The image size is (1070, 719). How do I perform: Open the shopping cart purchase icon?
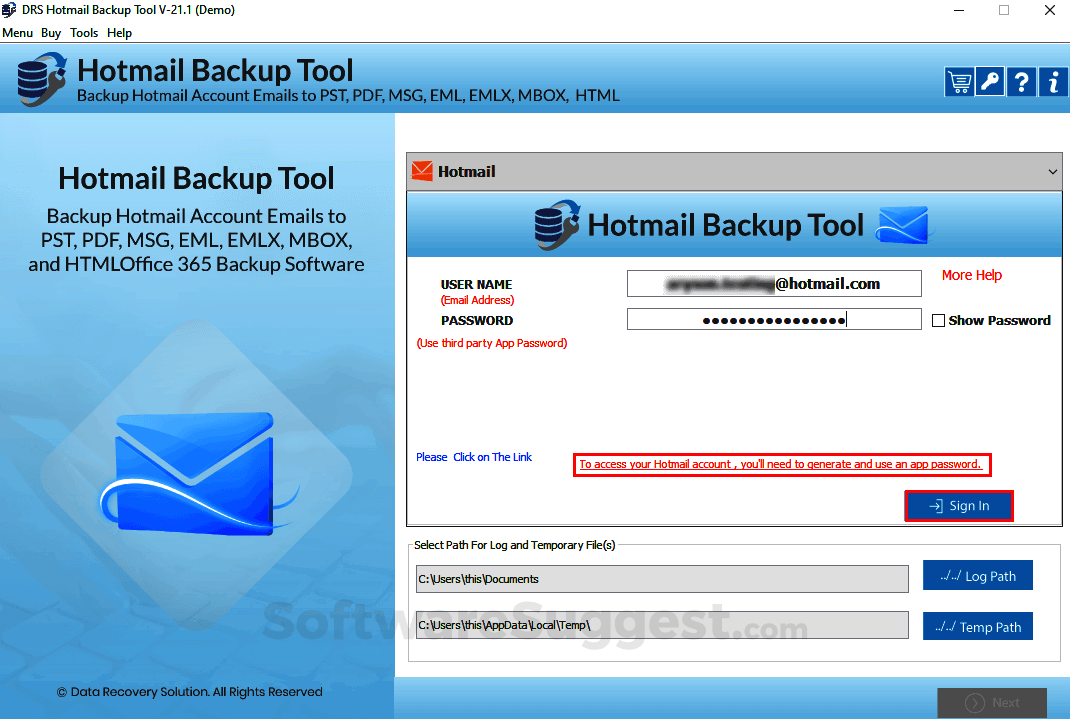tap(959, 81)
